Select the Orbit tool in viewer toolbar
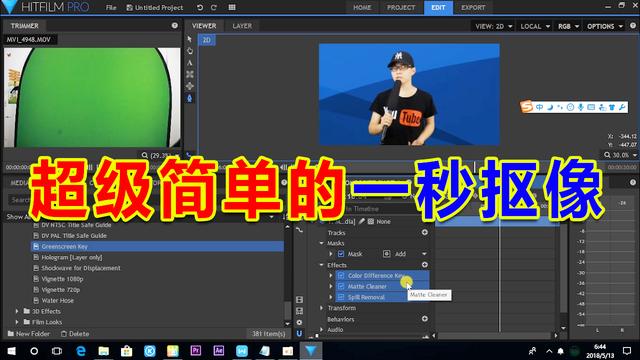Viewport: 640px width, 360px height. click(190, 74)
